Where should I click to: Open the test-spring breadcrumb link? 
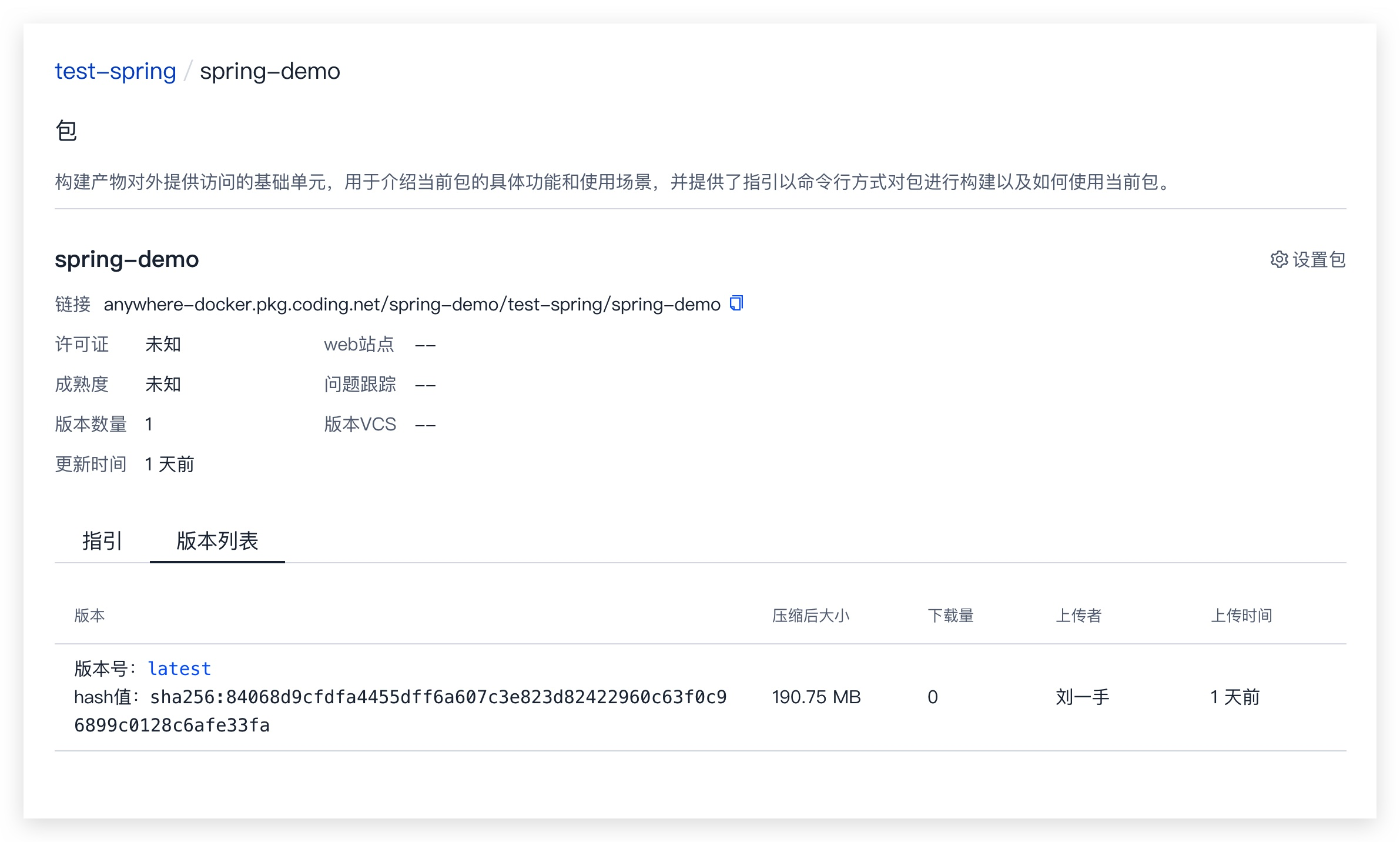pyautogui.click(x=115, y=71)
